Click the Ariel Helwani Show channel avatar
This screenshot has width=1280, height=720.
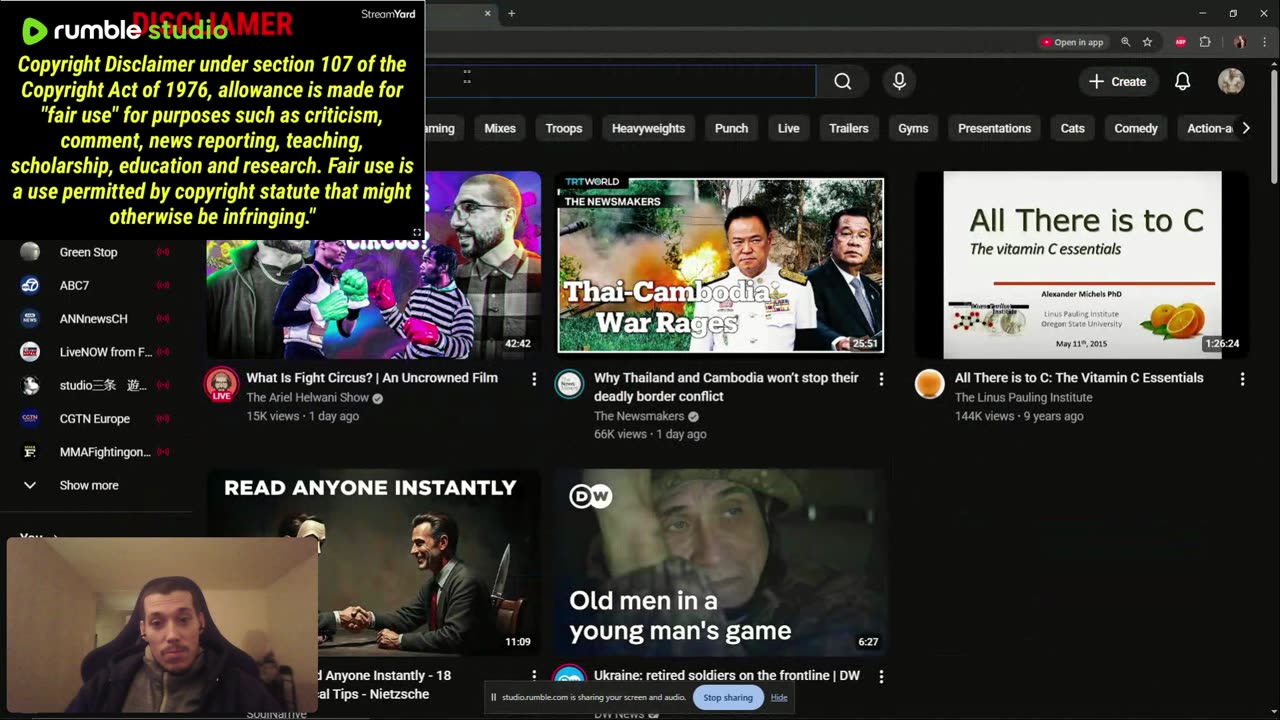tap(222, 385)
